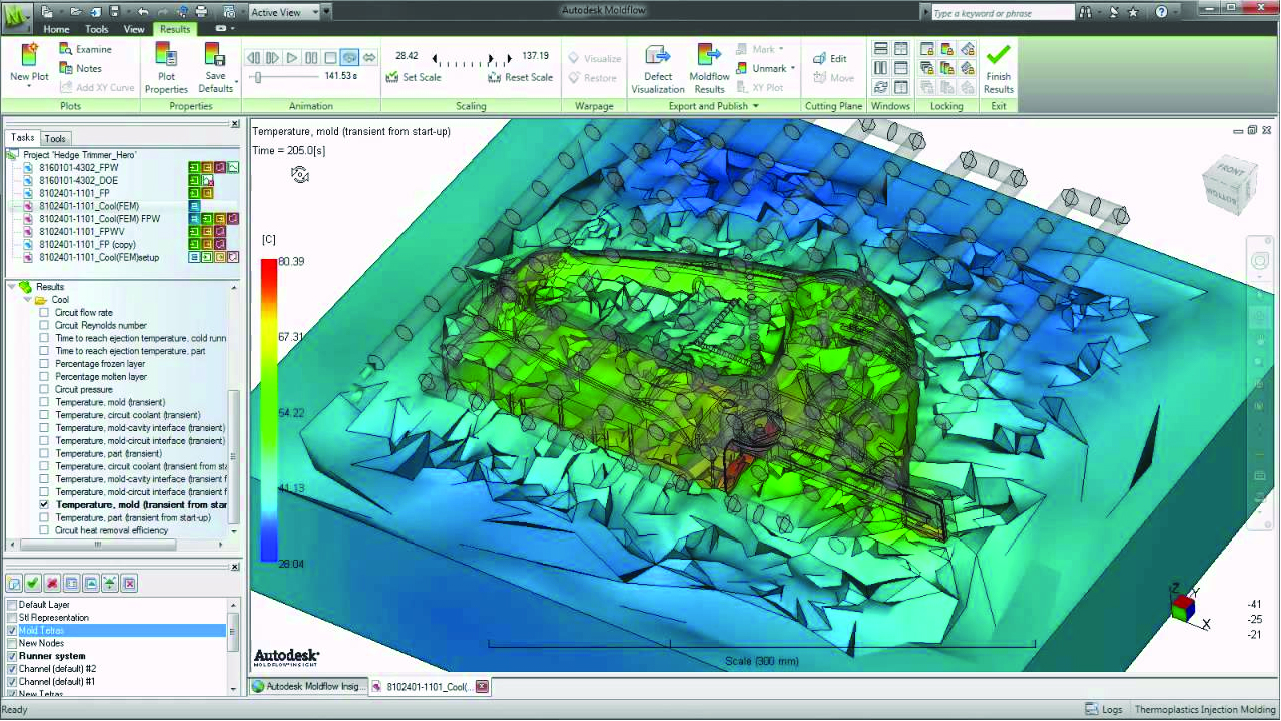Collapse the Cool results folder

[27, 299]
